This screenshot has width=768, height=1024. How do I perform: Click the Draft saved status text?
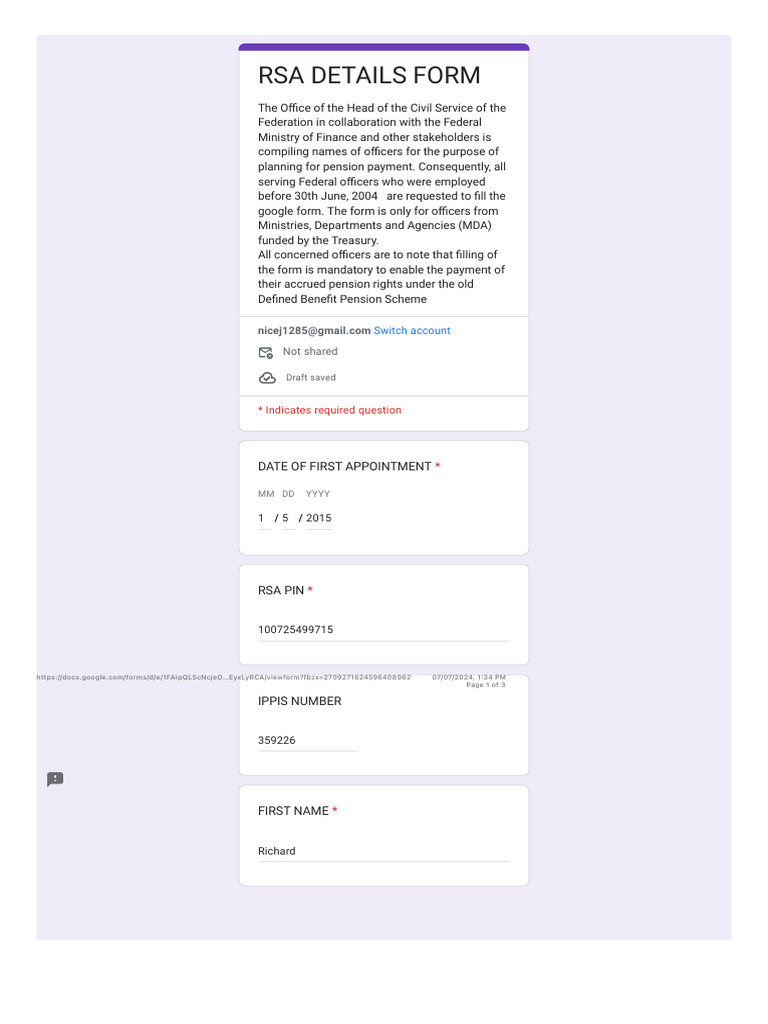[311, 378]
